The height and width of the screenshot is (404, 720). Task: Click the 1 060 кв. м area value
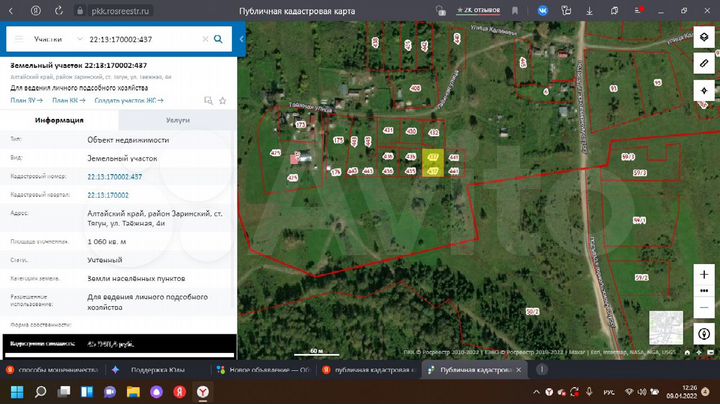[107, 241]
